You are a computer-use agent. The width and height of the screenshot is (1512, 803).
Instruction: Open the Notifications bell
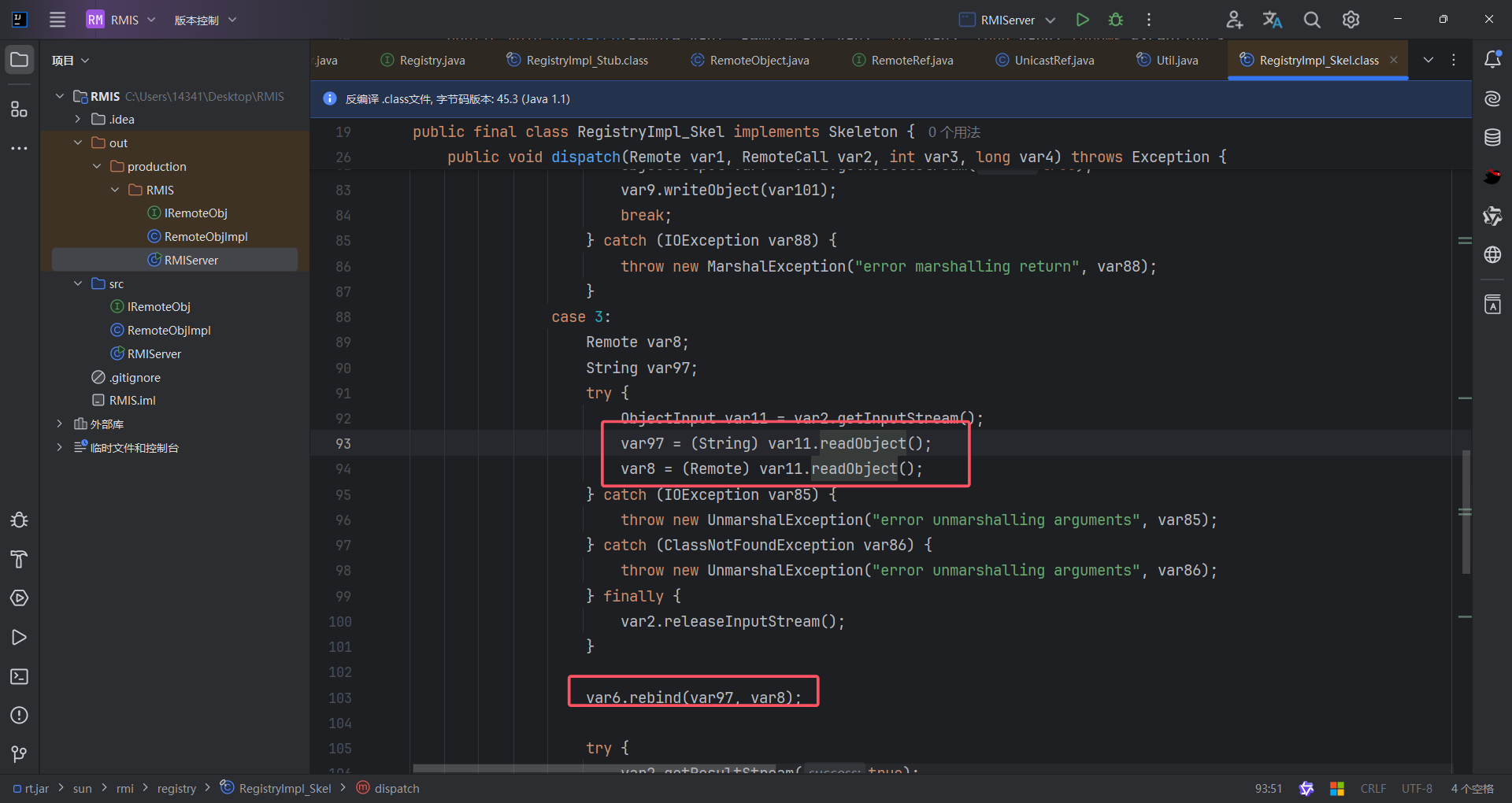1492,60
